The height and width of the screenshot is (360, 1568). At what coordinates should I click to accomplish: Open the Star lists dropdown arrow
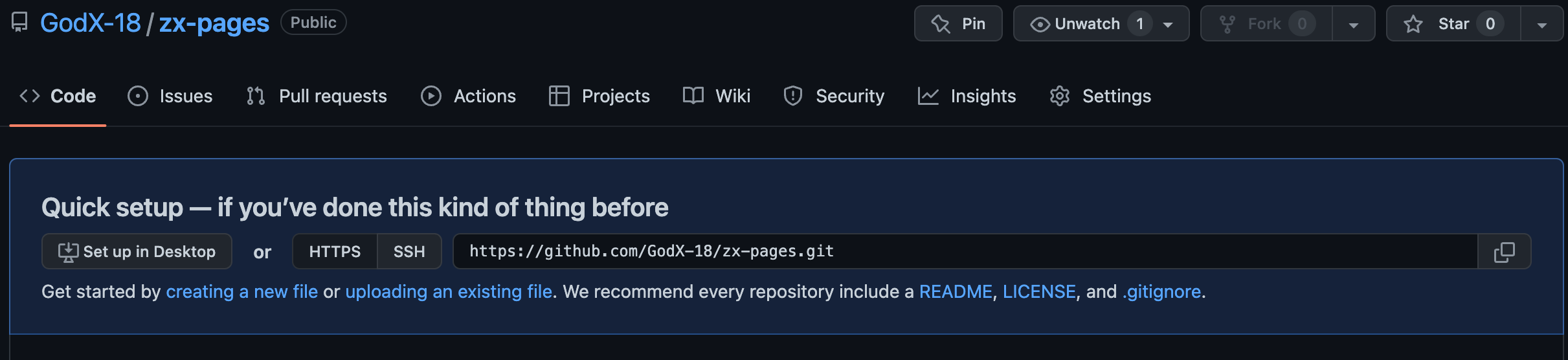click(1541, 25)
